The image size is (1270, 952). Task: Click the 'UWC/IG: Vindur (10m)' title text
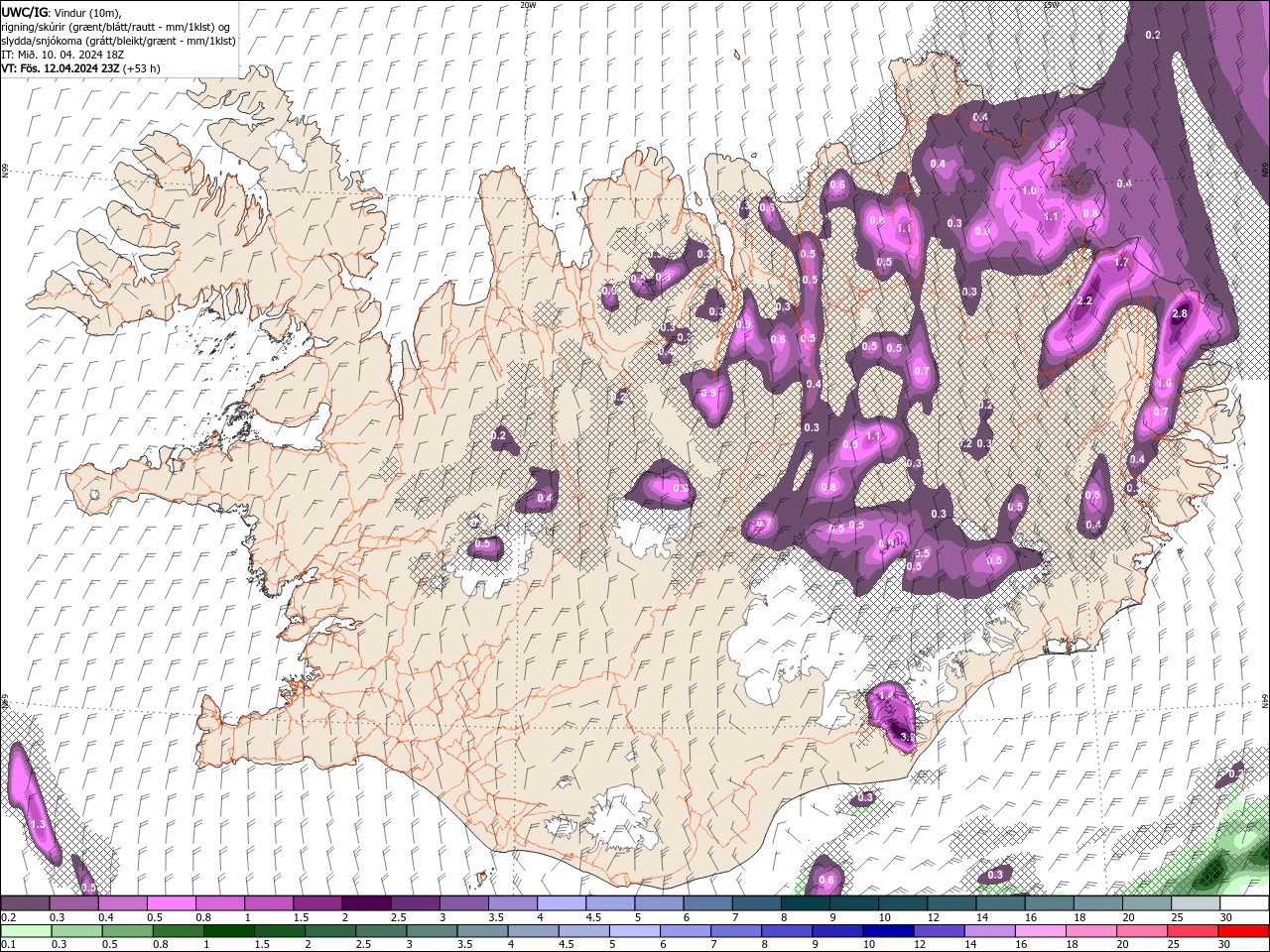pyautogui.click(x=62, y=12)
